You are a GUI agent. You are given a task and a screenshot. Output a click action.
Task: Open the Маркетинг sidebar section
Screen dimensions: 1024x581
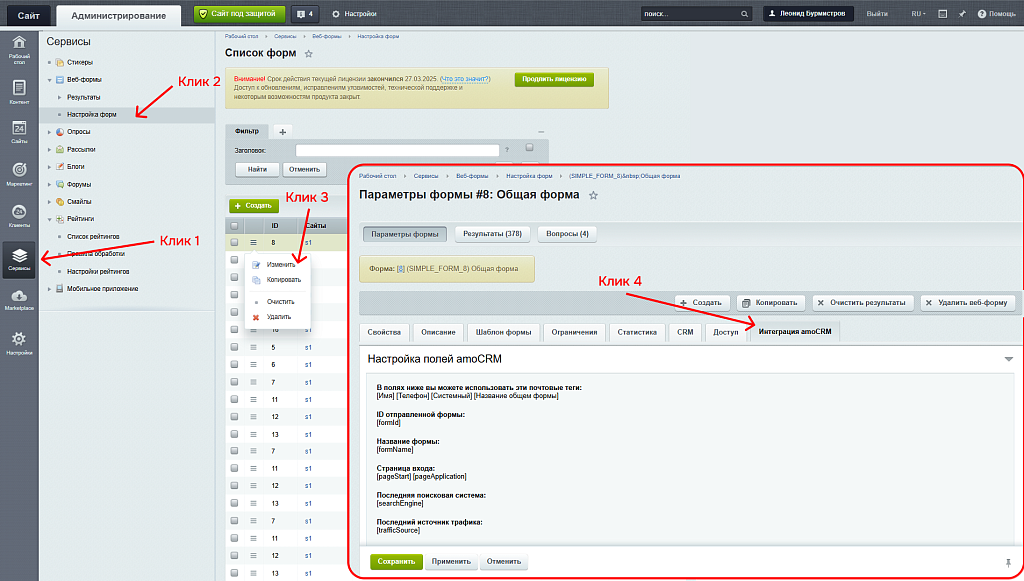click(x=19, y=174)
